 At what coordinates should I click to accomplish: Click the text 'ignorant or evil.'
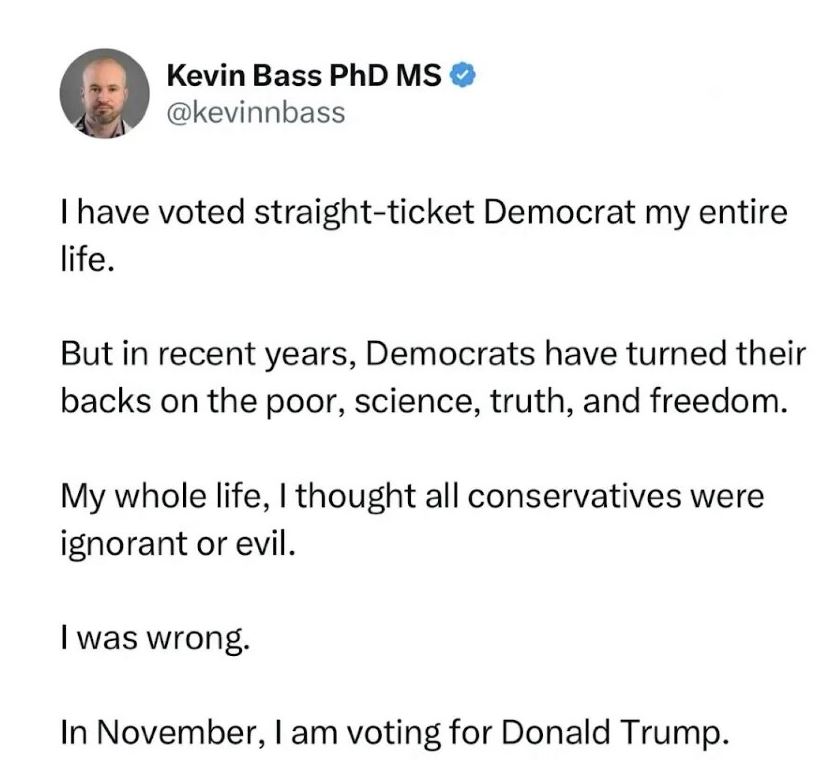click(178, 544)
